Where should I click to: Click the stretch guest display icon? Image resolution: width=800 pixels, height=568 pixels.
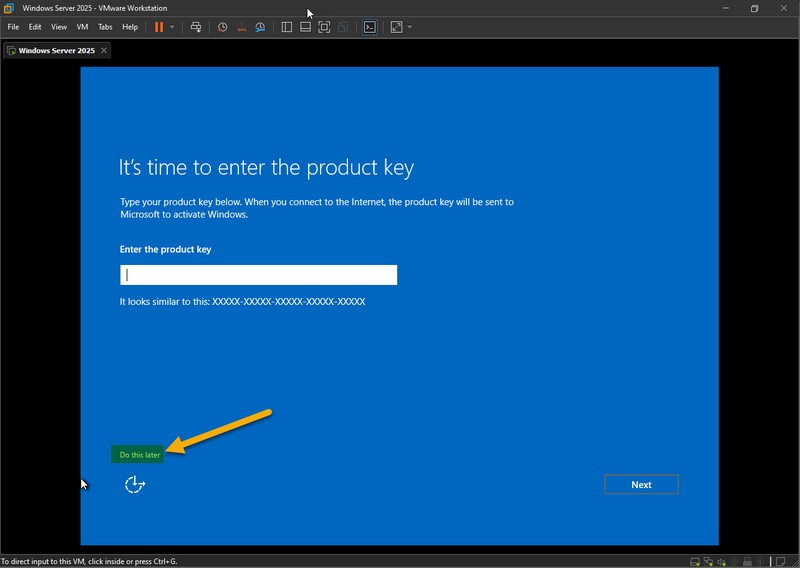coord(396,27)
